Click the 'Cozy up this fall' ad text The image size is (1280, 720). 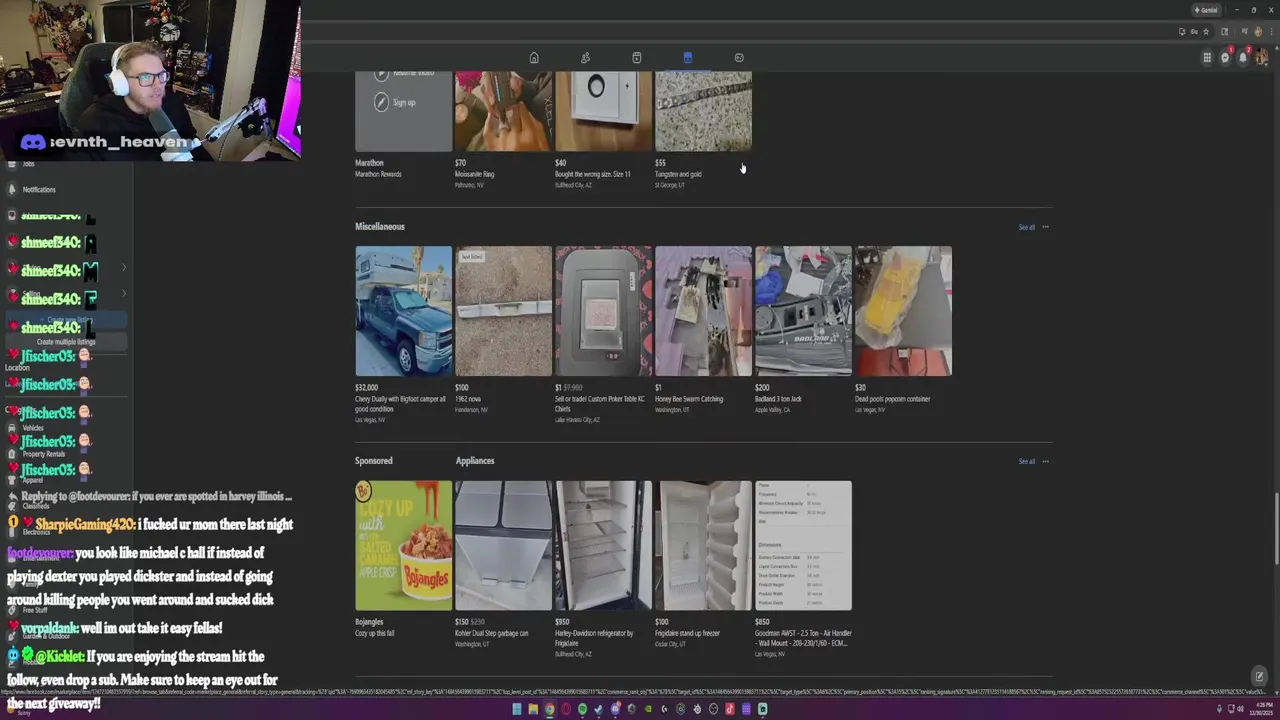(x=376, y=633)
